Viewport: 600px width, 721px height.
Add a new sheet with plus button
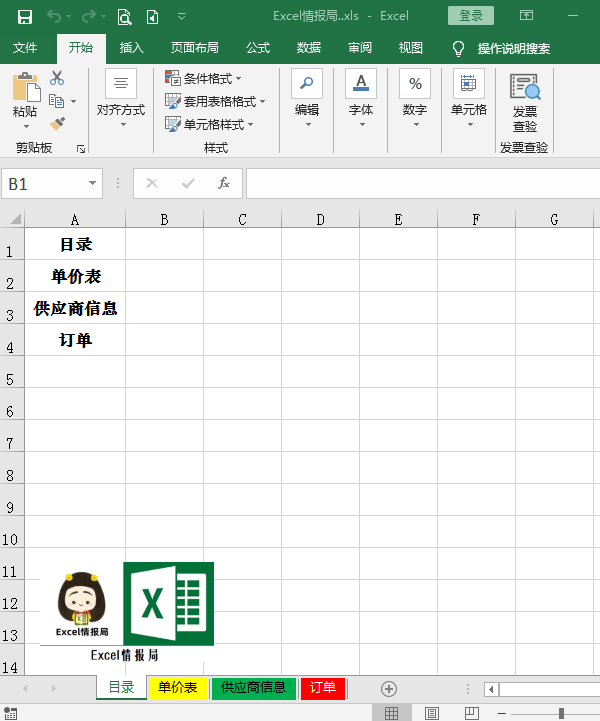(389, 688)
